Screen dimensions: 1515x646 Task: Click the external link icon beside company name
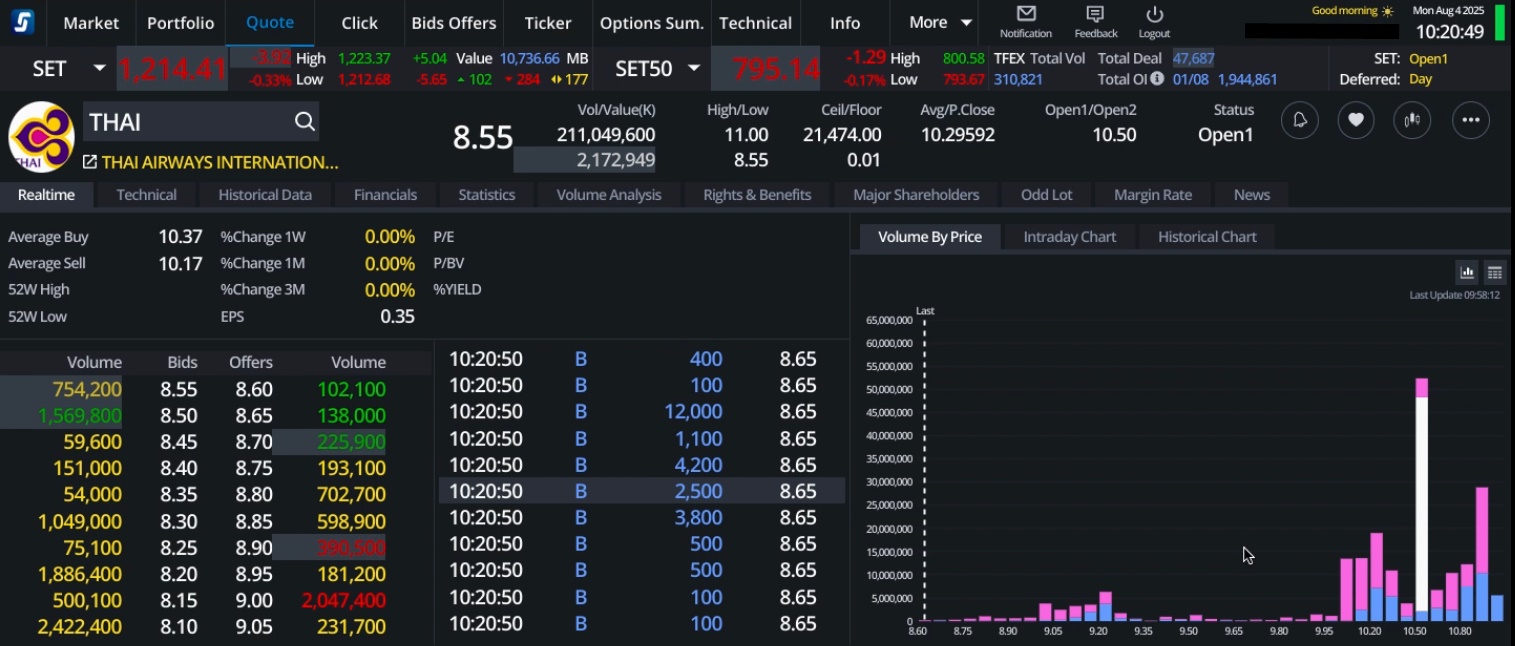(x=90, y=162)
